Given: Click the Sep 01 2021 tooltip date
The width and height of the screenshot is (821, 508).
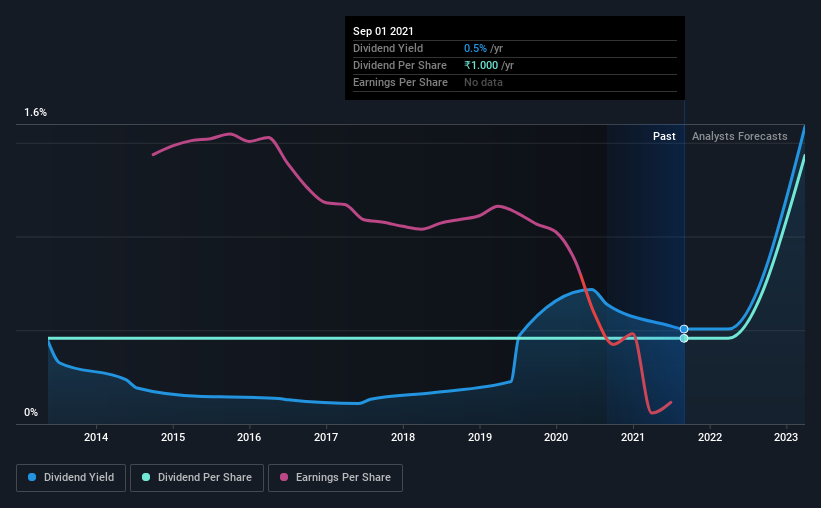Looking at the screenshot, I should 383,31.
